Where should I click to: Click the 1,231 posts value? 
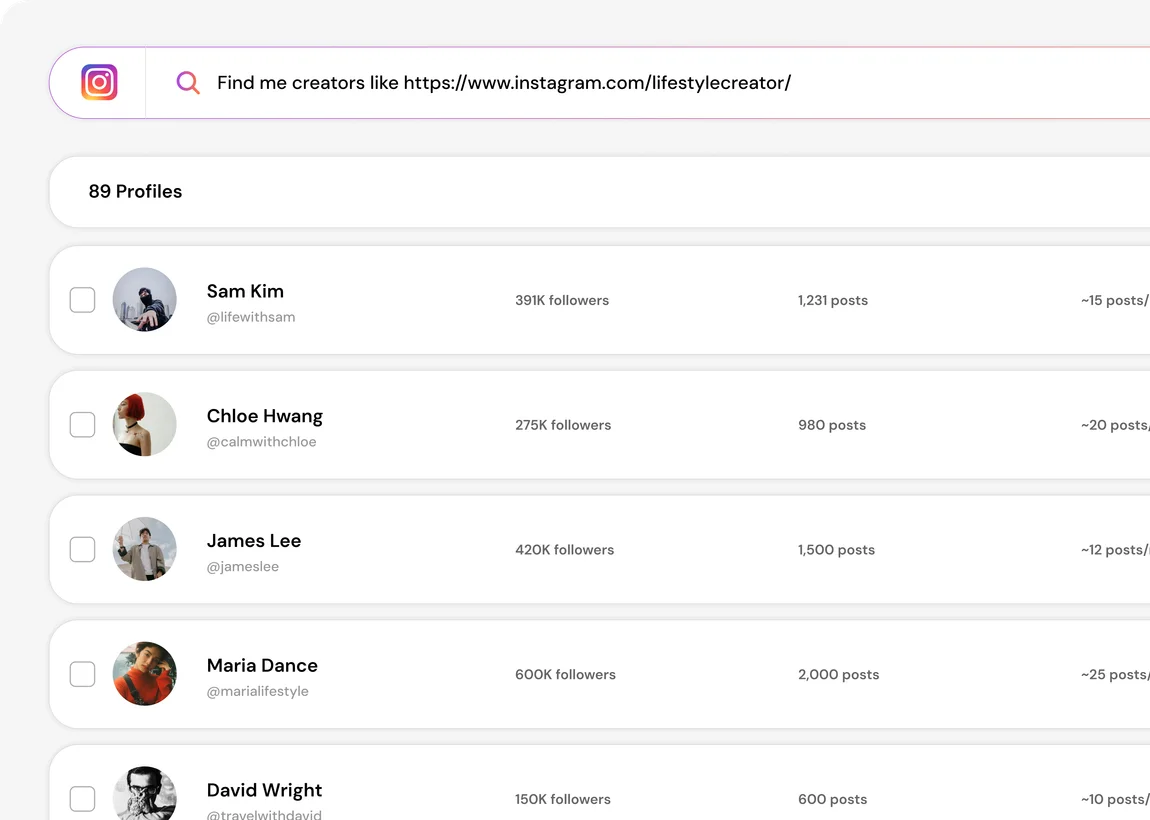click(x=832, y=300)
